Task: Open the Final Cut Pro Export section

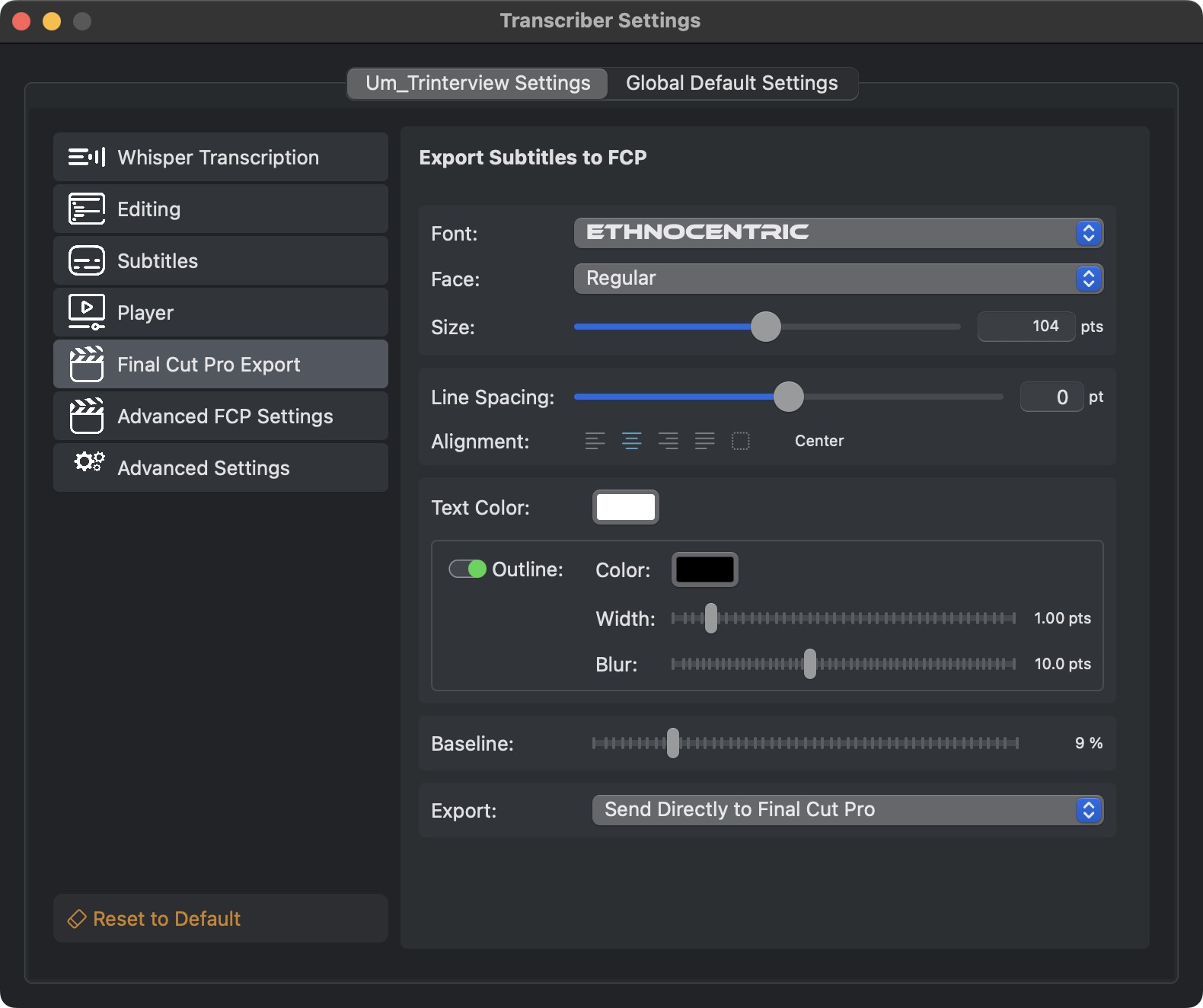Action: (221, 365)
